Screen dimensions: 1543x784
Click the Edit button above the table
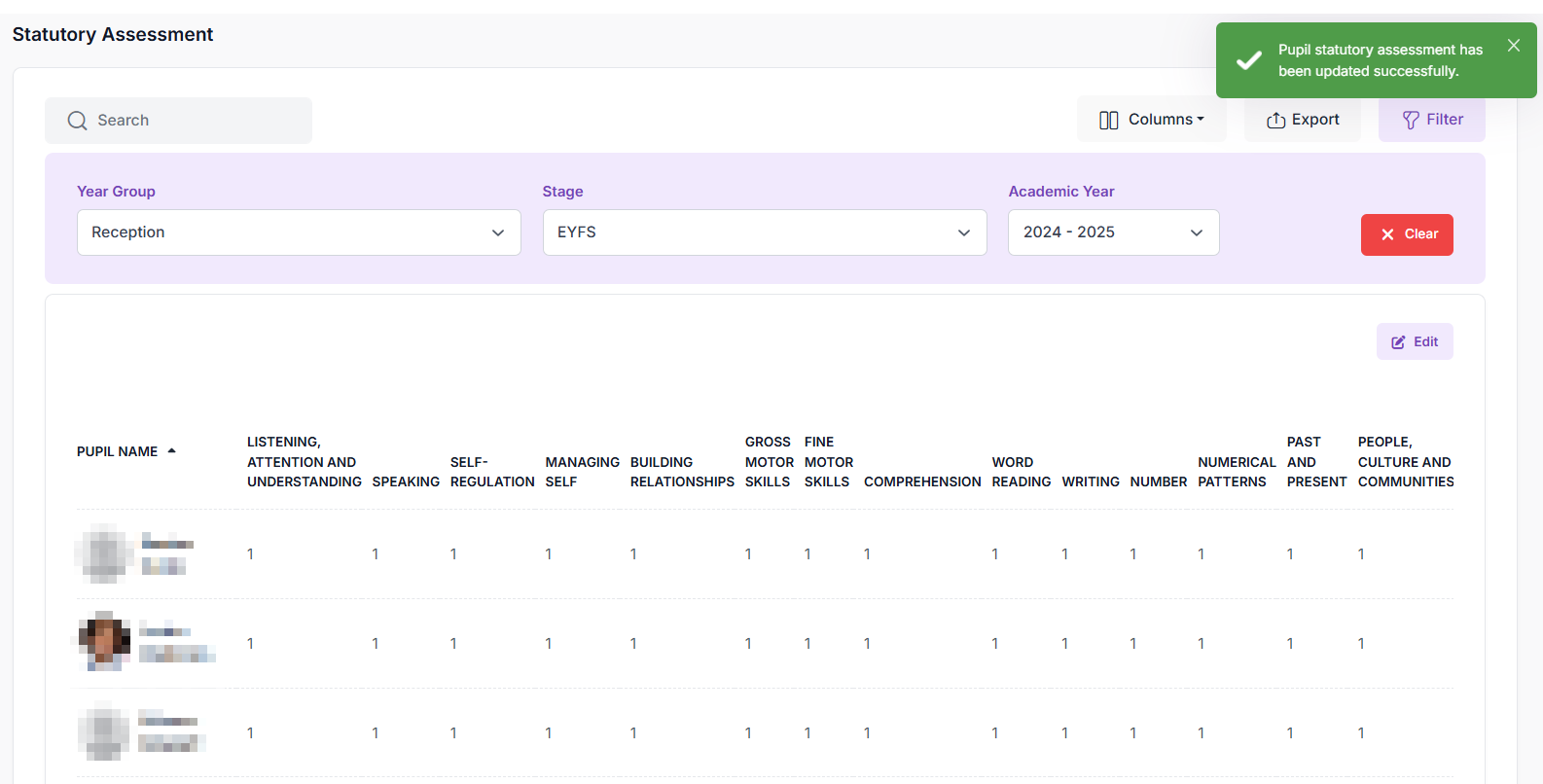click(x=1414, y=341)
